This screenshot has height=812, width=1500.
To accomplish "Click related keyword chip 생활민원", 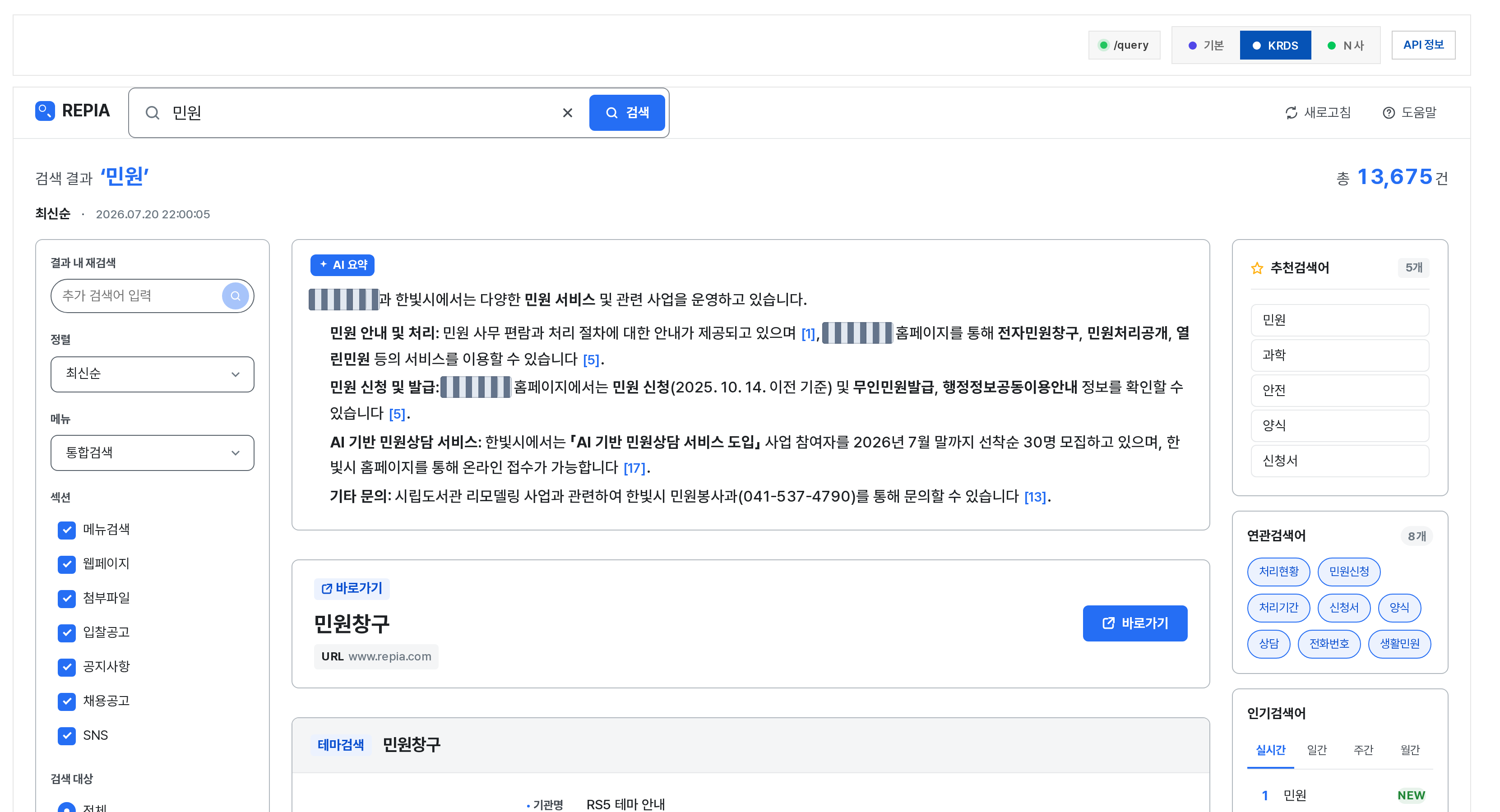I will (1399, 644).
